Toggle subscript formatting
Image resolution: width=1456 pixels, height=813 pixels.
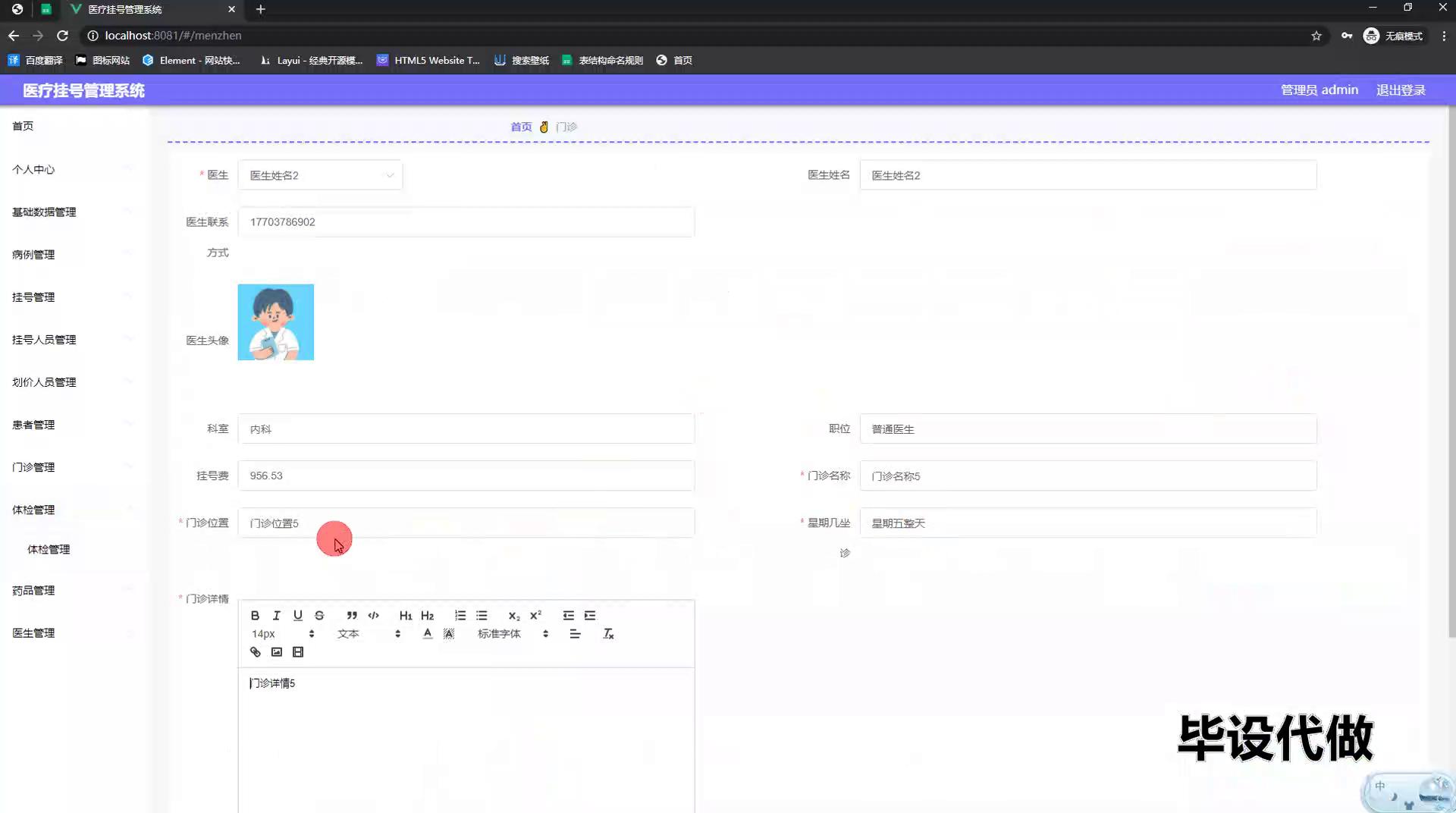(x=514, y=615)
